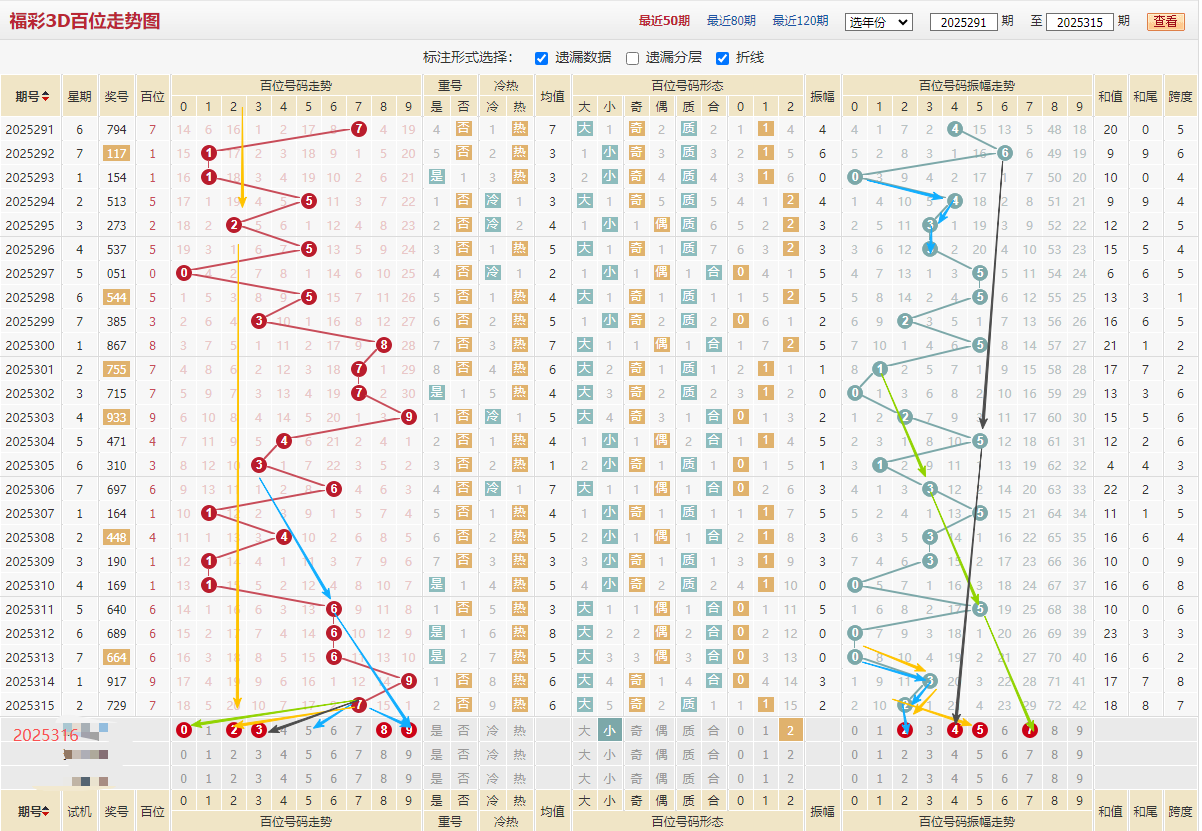The width and height of the screenshot is (1202, 831).
Task: Select red ball 2 in 2025316 百位号码走势 row
Action: click(x=234, y=730)
